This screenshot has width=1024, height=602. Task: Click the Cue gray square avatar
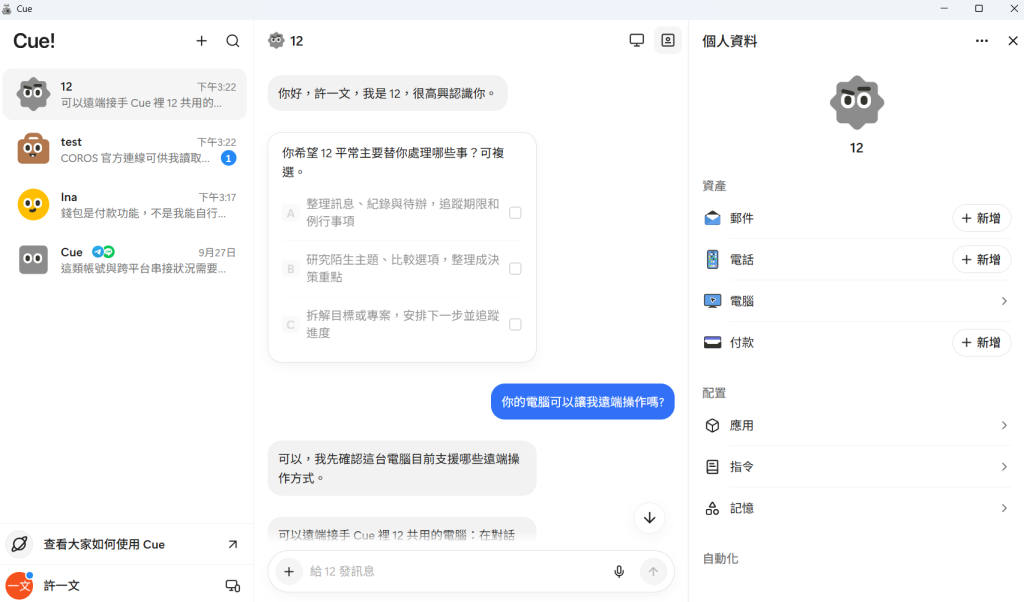pyautogui.click(x=33, y=259)
